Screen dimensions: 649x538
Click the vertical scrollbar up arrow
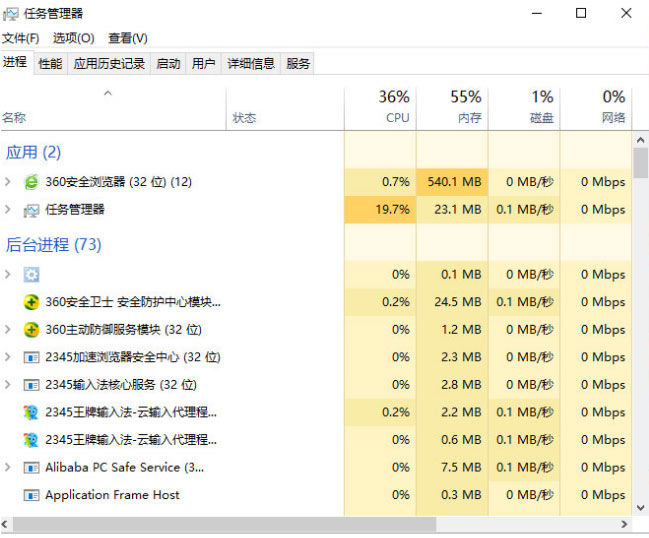pyautogui.click(x=641, y=140)
